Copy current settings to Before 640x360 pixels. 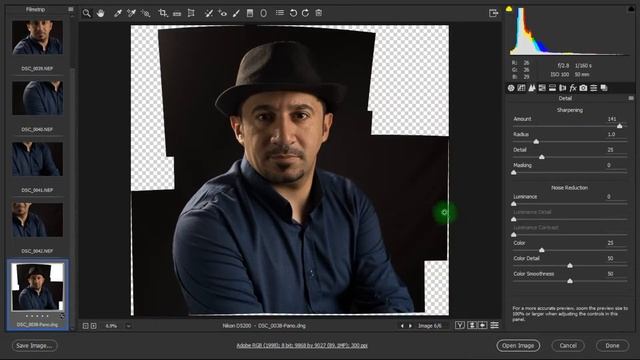482,325
